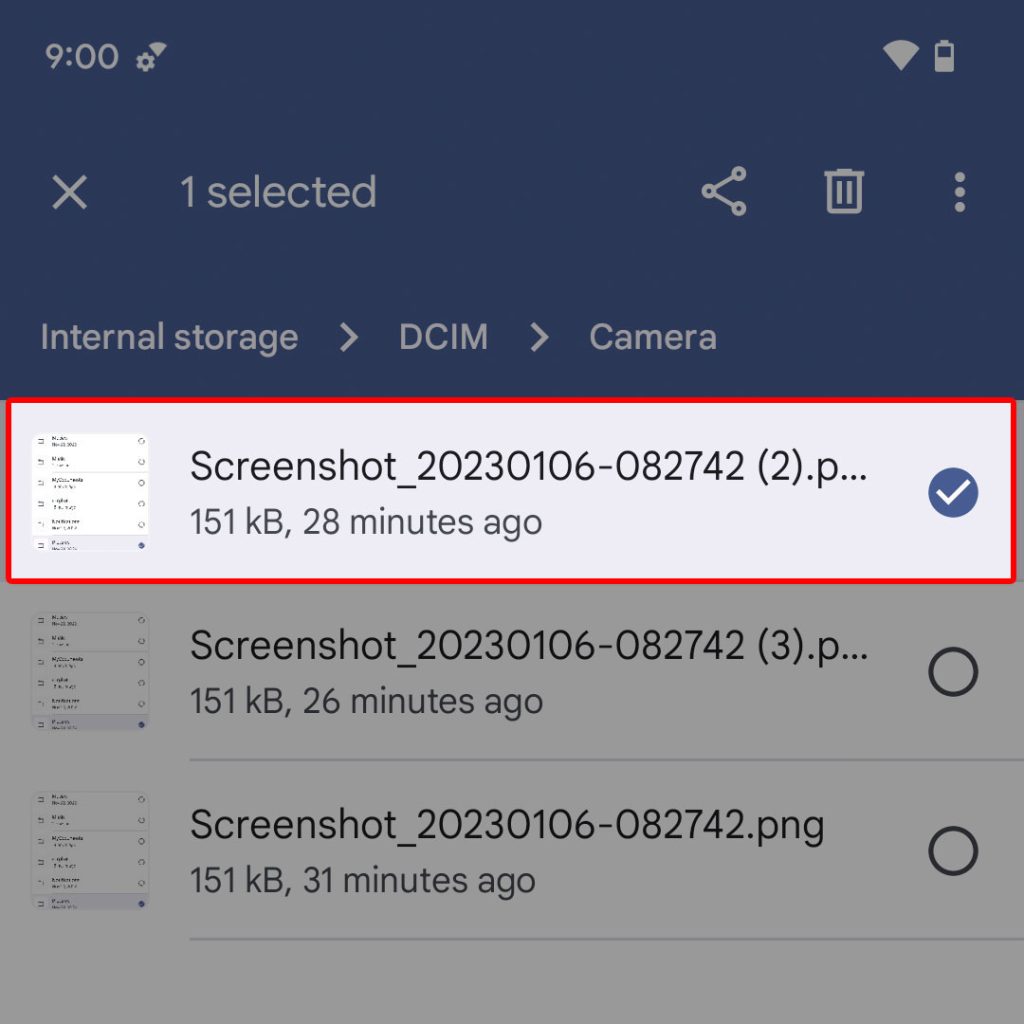Click chevron between DCIM and Camera
This screenshot has height=1024, width=1024.
pyautogui.click(x=539, y=337)
